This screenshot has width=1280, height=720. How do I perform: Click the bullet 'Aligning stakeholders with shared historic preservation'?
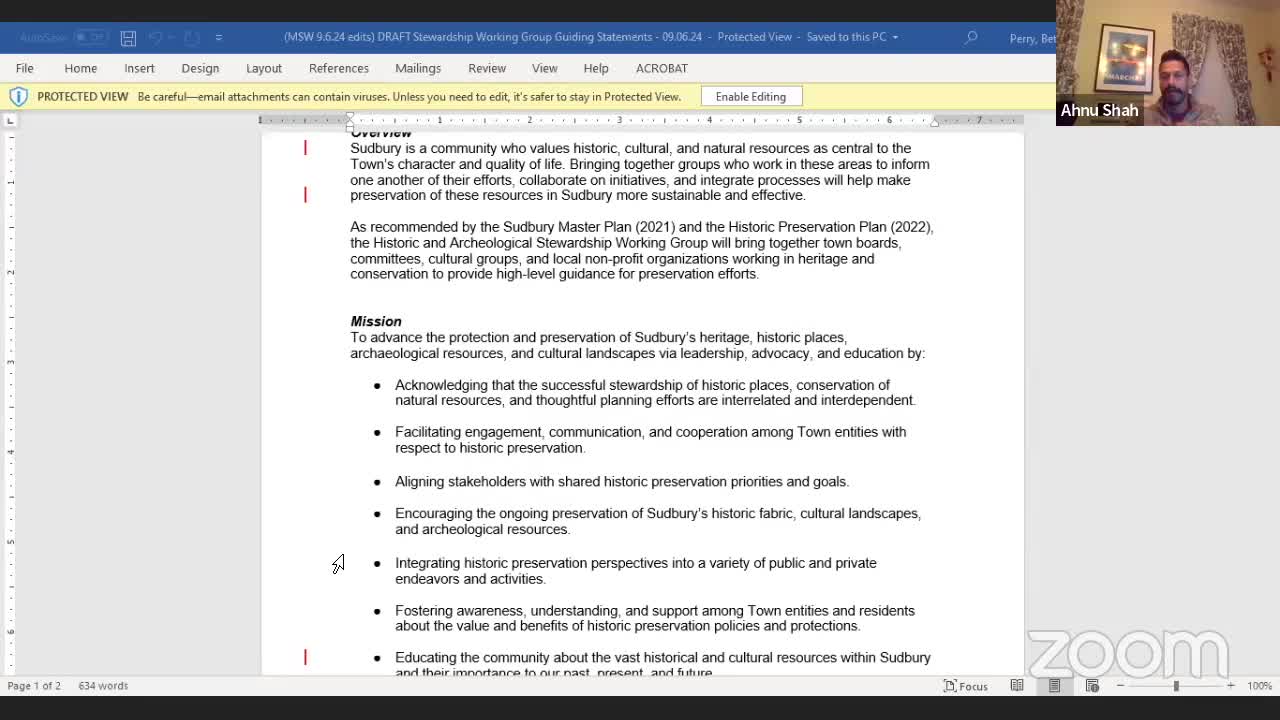(622, 481)
